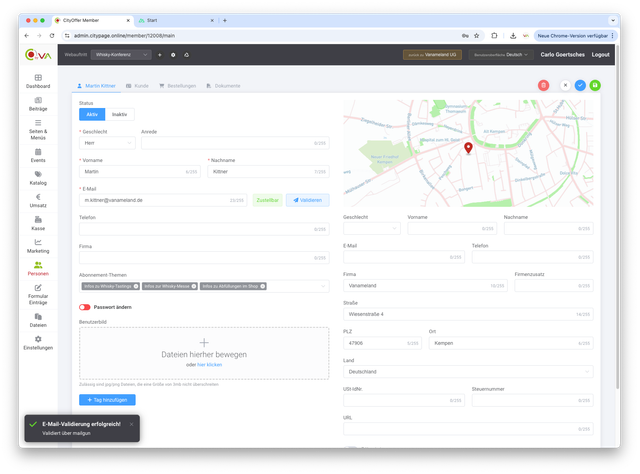
Task: Open the Kasse register section
Action: (38, 224)
